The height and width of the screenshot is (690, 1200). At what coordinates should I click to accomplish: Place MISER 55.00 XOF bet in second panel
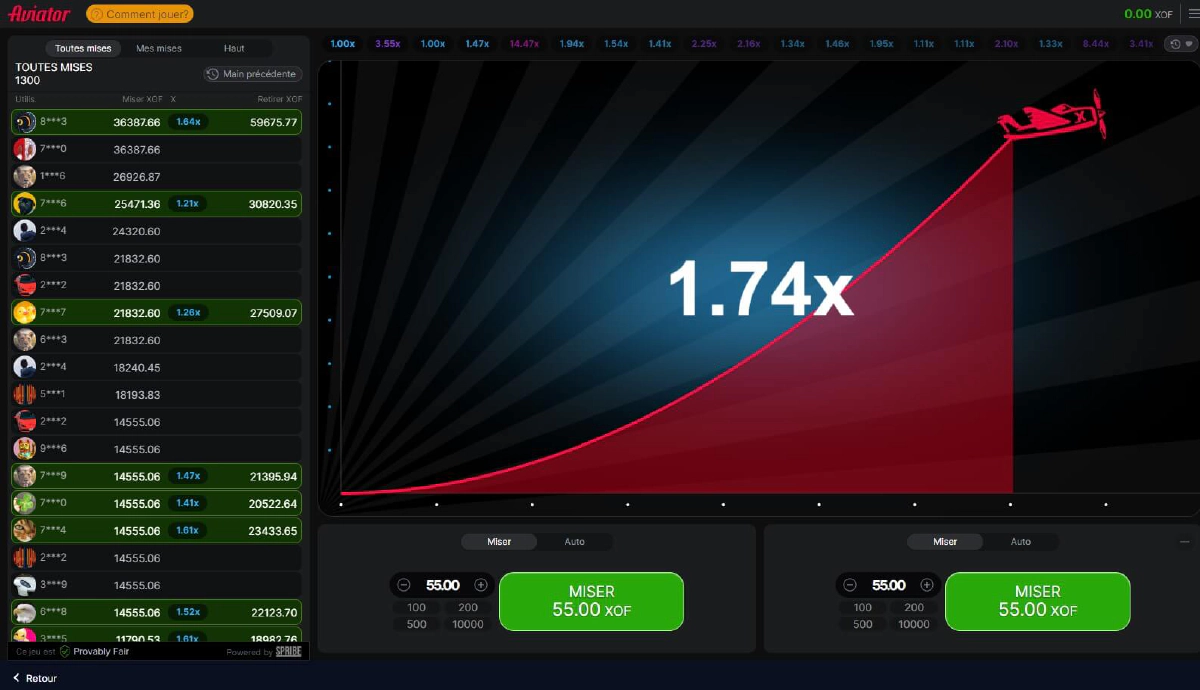tap(1037, 601)
